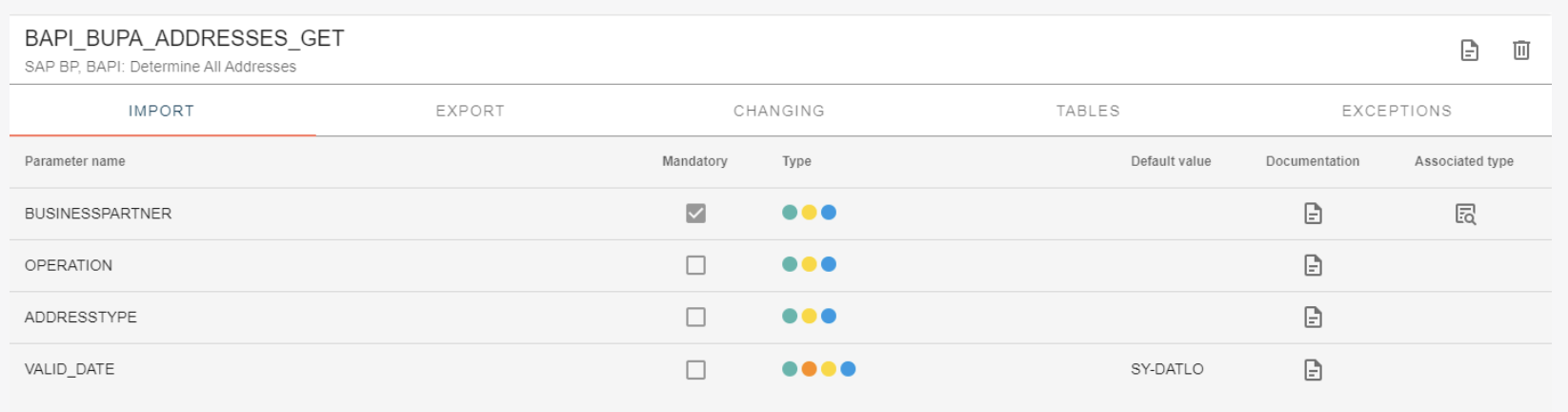The width and height of the screenshot is (1568, 412).
Task: Click the SY-DATLO default value
Action: coord(1167,369)
